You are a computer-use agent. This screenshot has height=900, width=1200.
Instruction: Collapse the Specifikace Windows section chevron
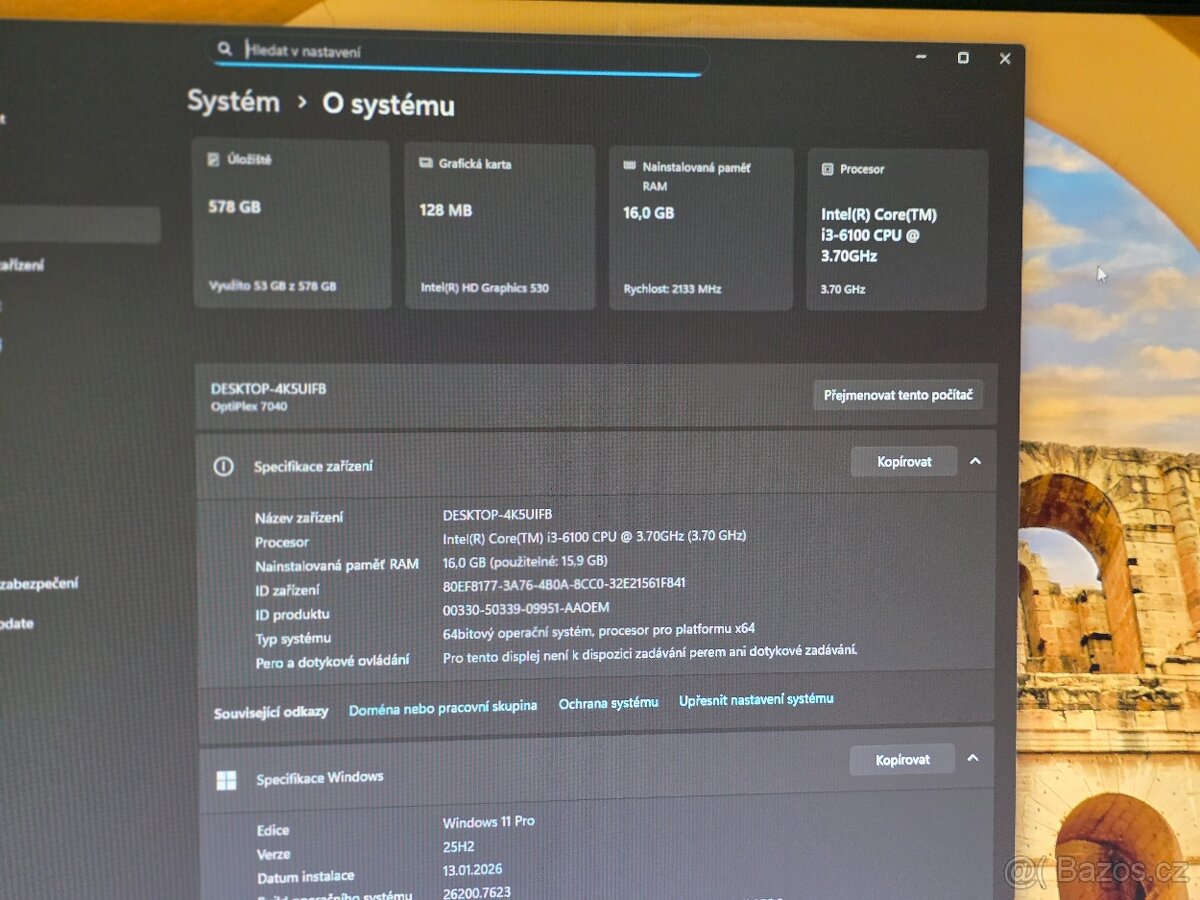pyautogui.click(x=973, y=759)
